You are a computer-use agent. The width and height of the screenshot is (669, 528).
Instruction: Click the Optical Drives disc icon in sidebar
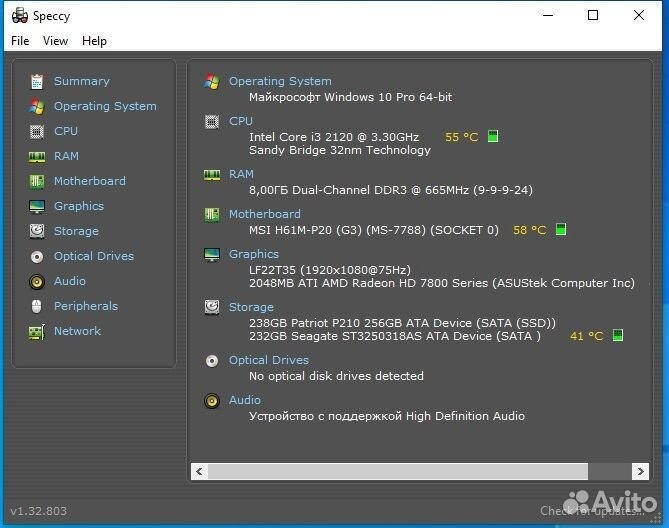point(37,257)
